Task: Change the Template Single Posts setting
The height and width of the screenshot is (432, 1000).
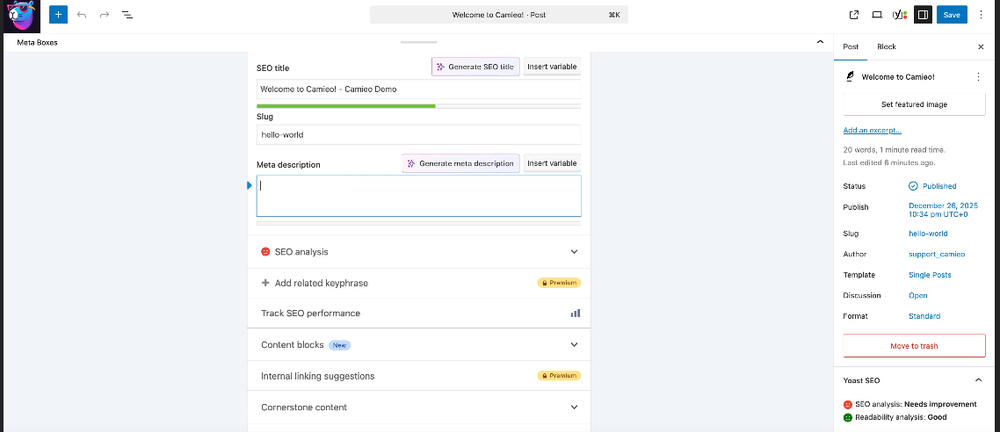Action: click(930, 275)
